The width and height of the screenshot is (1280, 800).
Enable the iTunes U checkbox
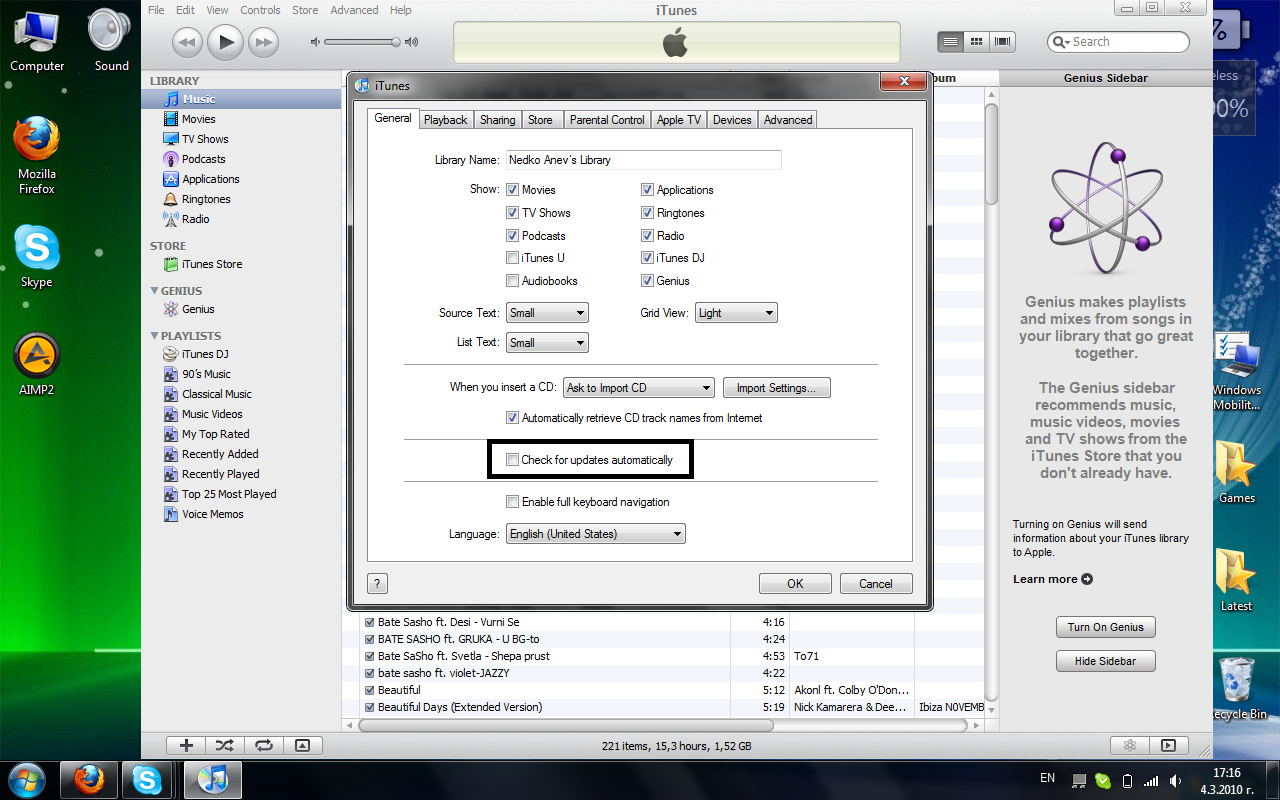click(x=513, y=258)
